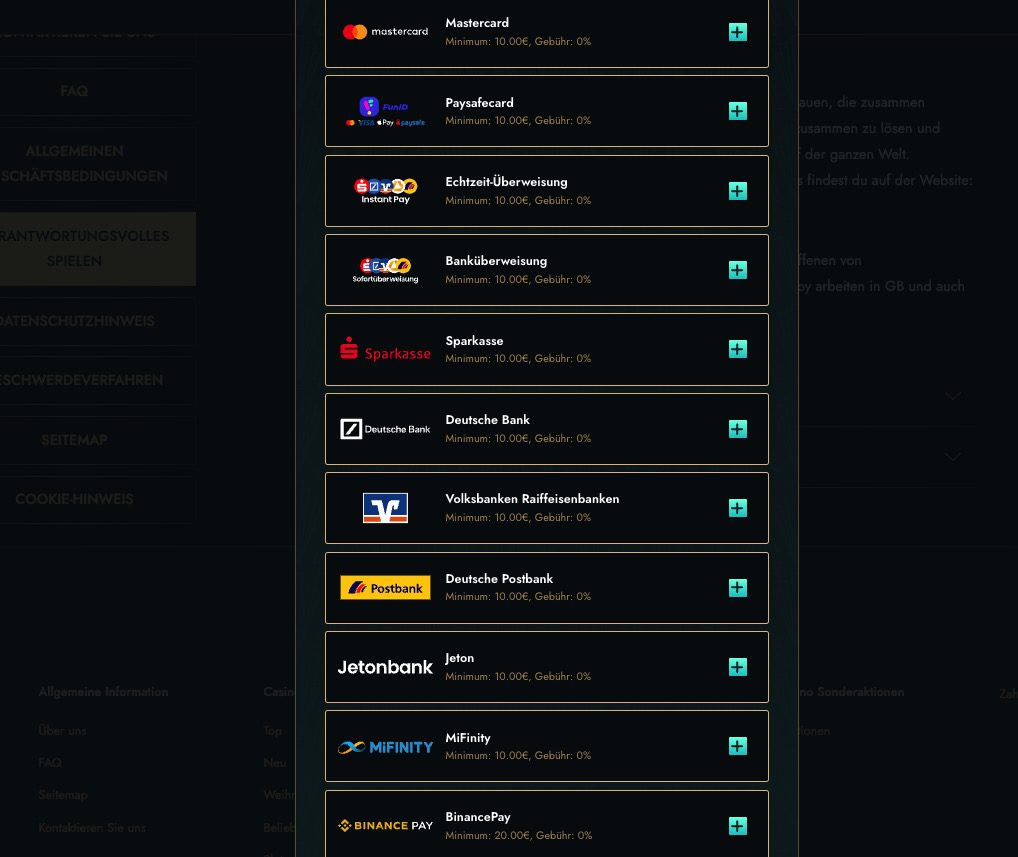1018x857 pixels.
Task: Expand the Banküberweisung plus icon
Action: [738, 270]
